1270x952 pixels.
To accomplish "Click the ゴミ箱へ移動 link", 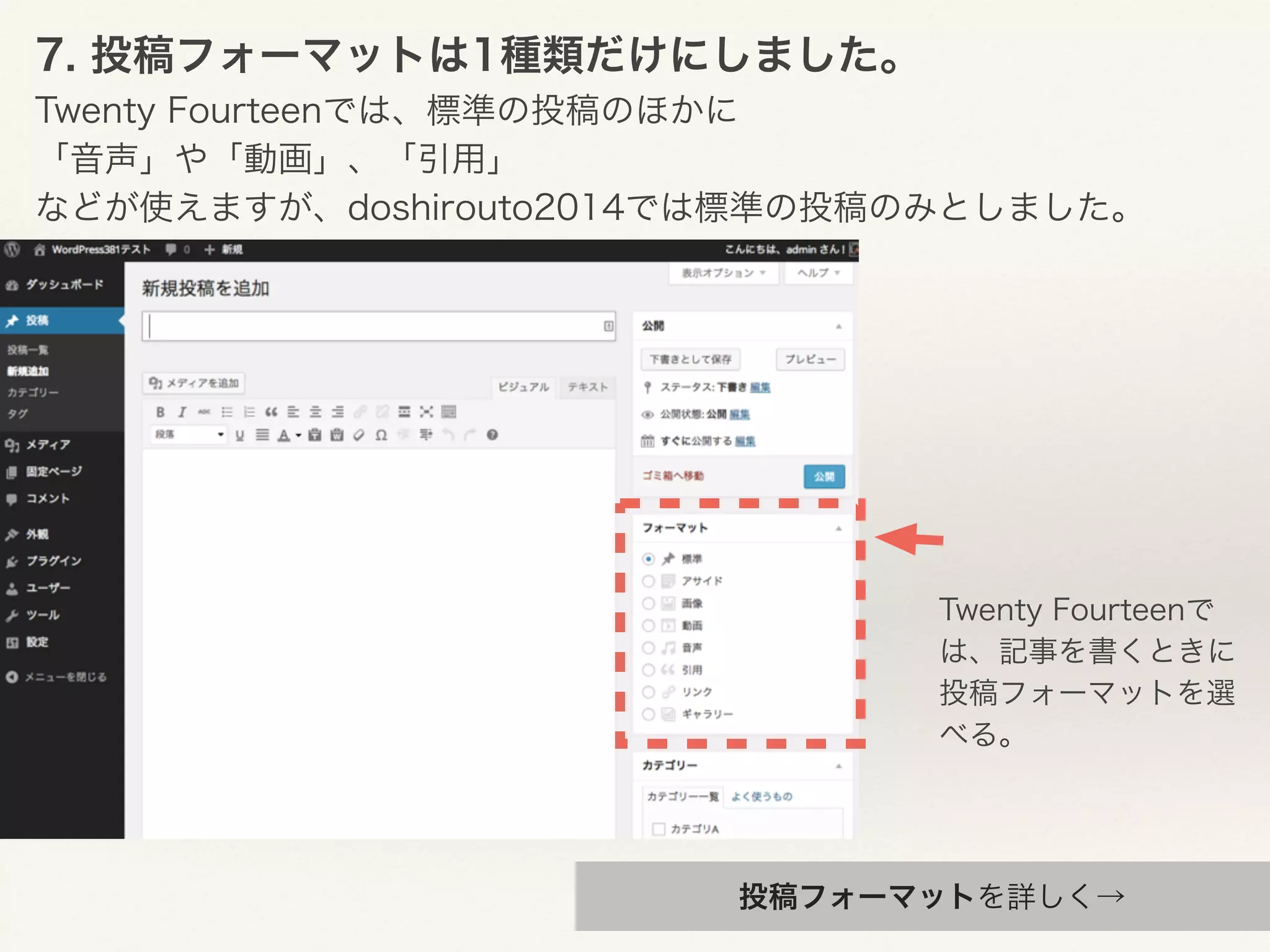I will [673, 476].
